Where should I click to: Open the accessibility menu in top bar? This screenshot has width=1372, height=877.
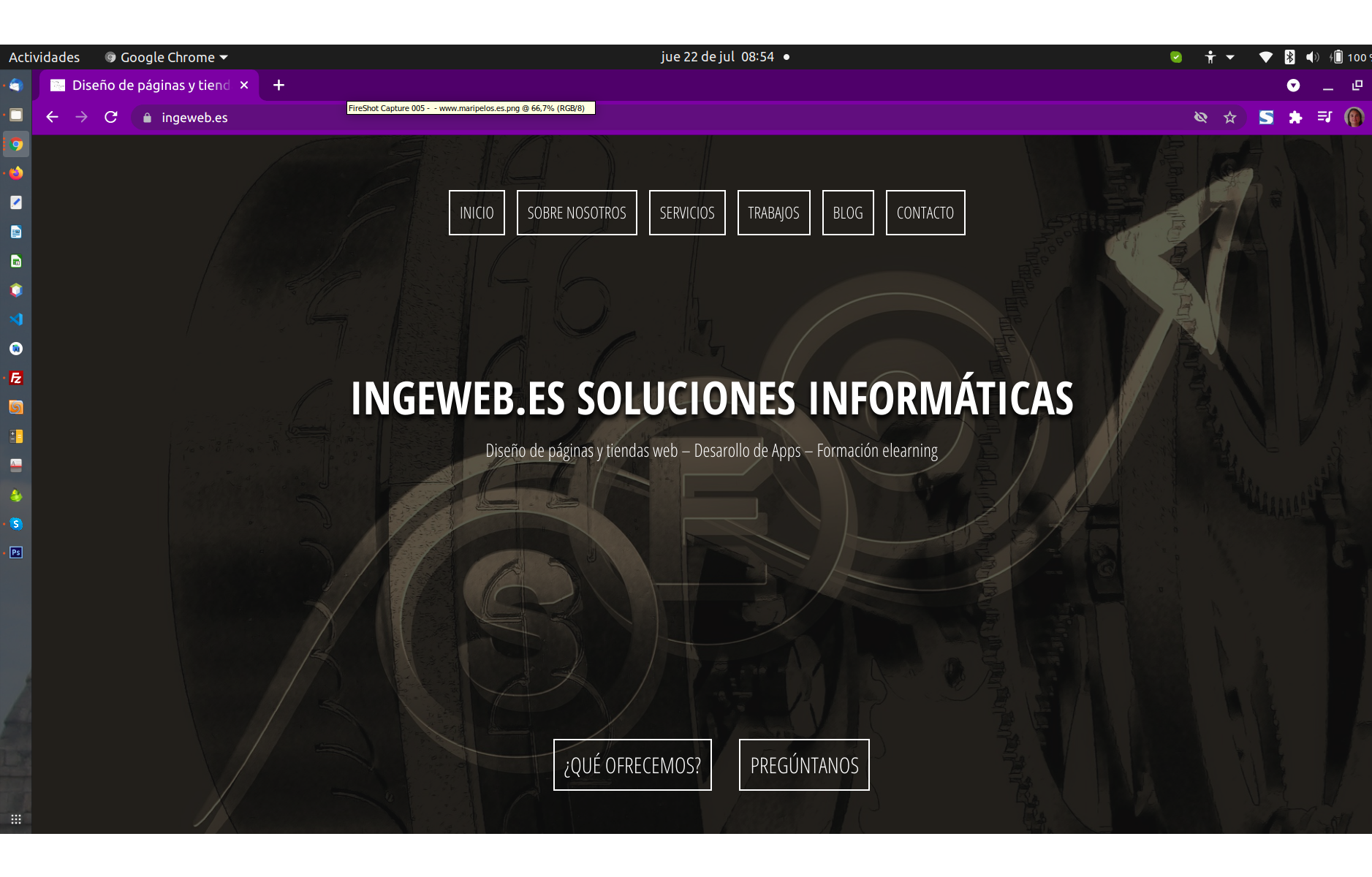(1219, 57)
